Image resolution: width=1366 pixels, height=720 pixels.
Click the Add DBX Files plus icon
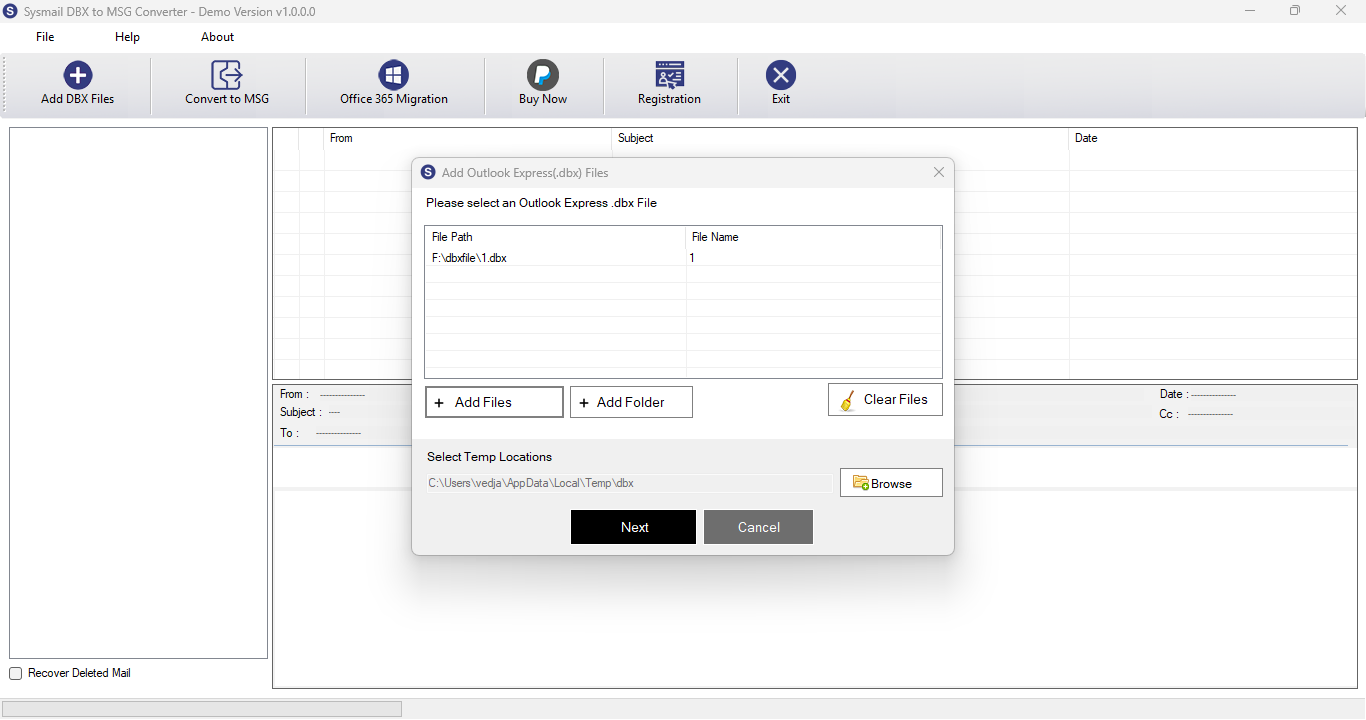[78, 75]
